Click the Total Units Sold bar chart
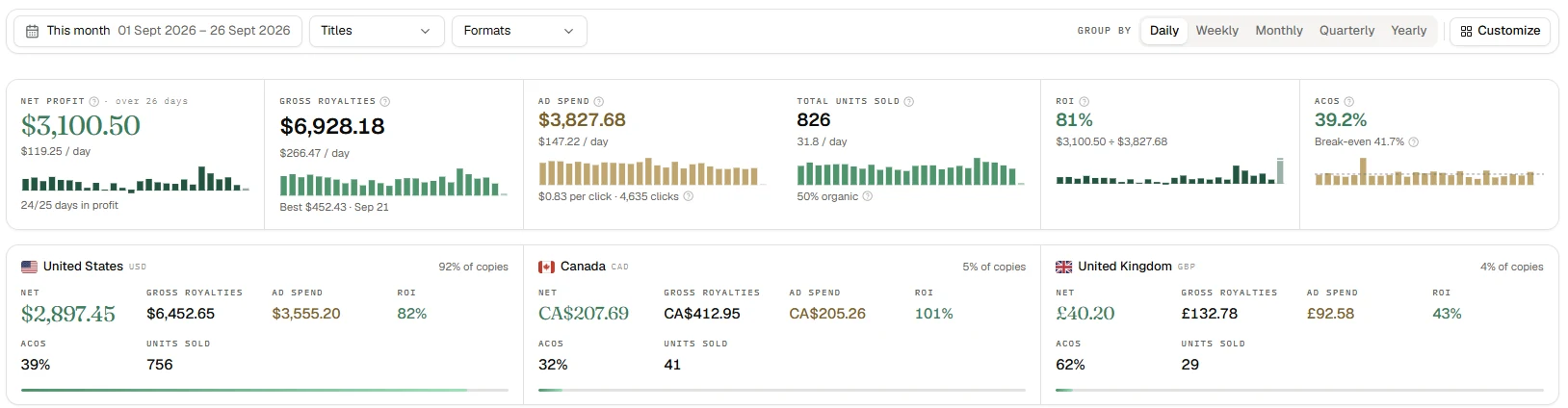Image resolution: width=1568 pixels, height=408 pixels. tap(911, 171)
